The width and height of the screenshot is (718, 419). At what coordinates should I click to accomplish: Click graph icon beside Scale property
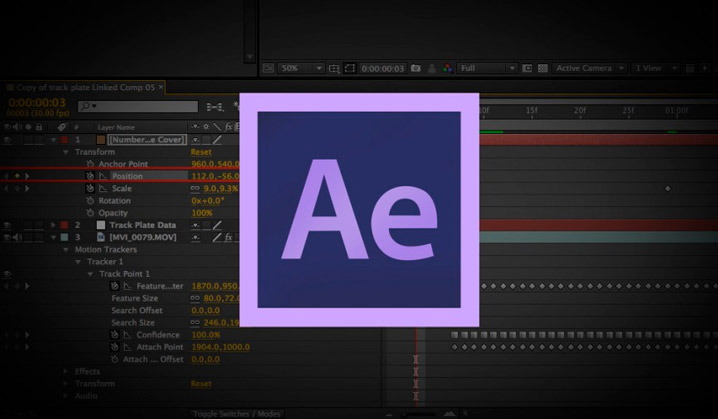(103, 188)
